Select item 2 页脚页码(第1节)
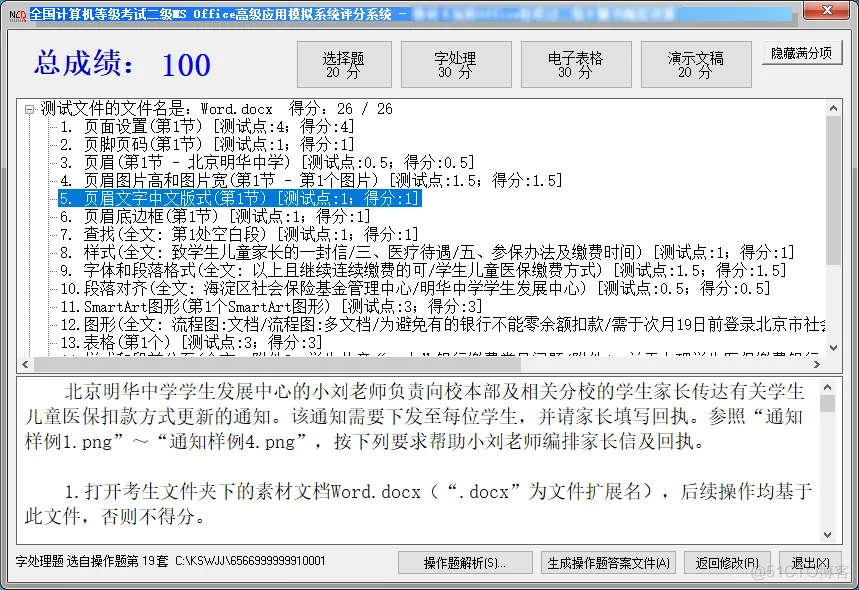This screenshot has height=590, width=859. click(x=208, y=145)
